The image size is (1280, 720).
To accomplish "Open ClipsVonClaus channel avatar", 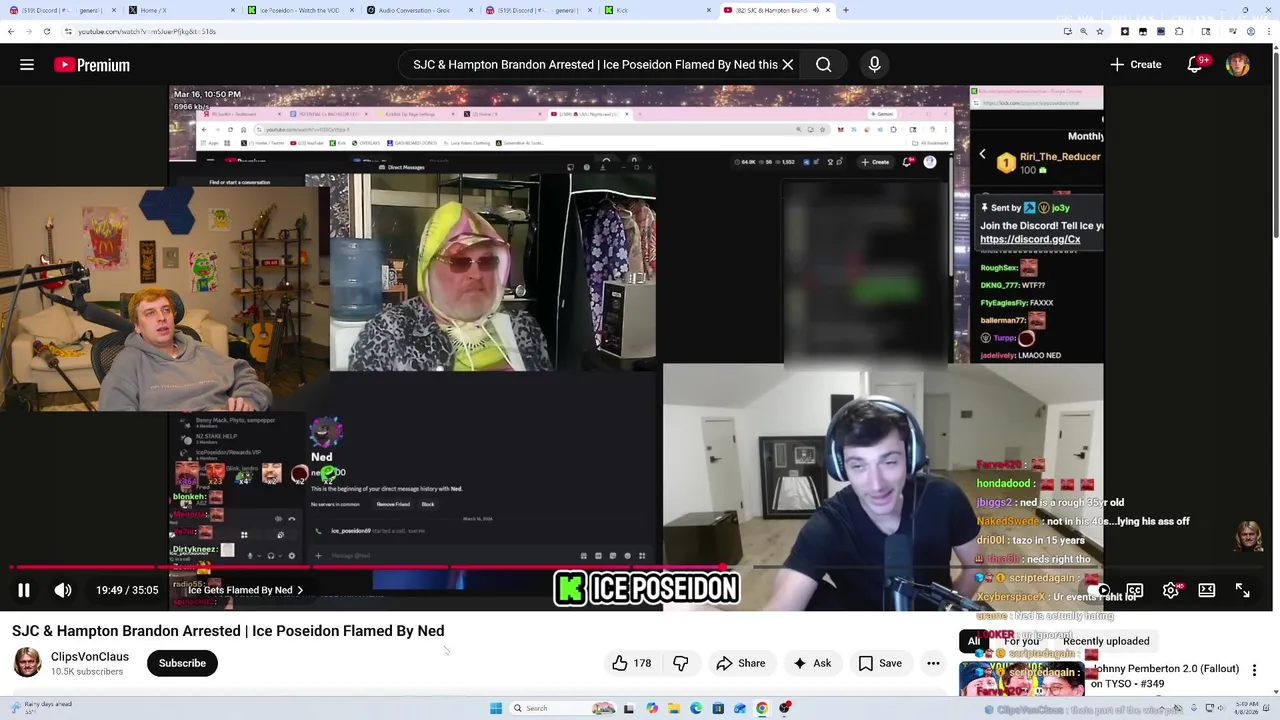I will (x=27, y=663).
